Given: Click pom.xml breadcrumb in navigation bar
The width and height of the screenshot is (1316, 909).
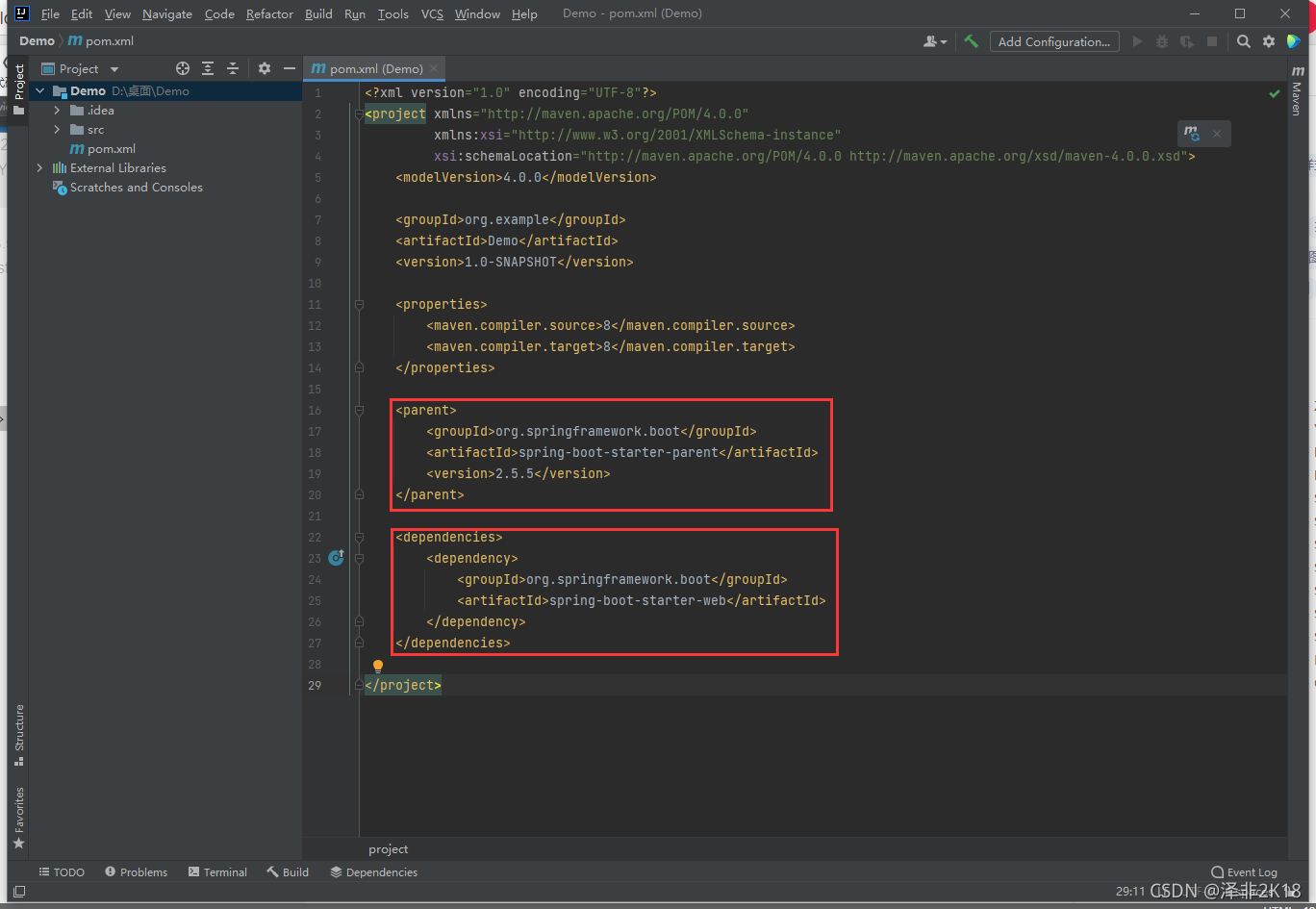Looking at the screenshot, I should click(101, 41).
